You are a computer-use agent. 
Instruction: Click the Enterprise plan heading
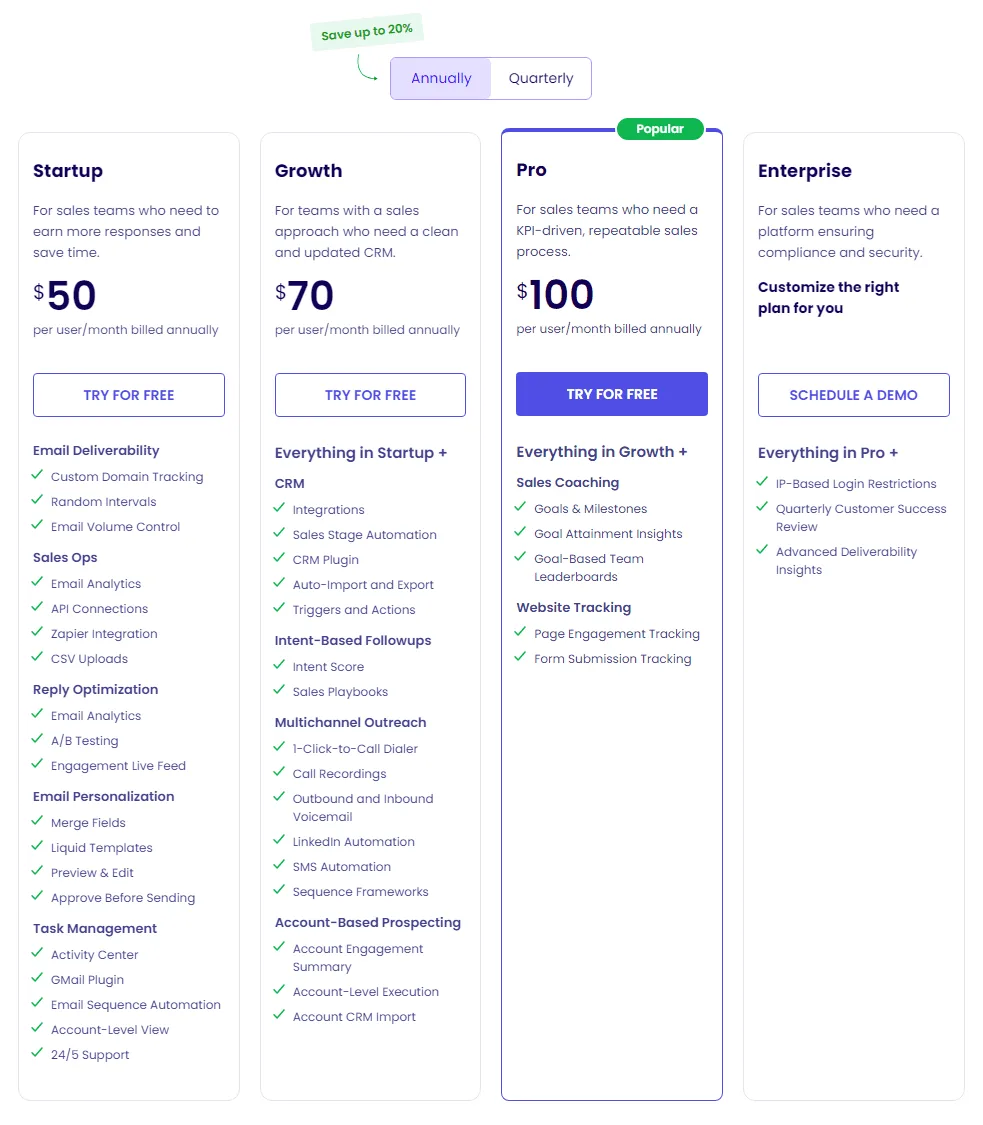(x=804, y=171)
